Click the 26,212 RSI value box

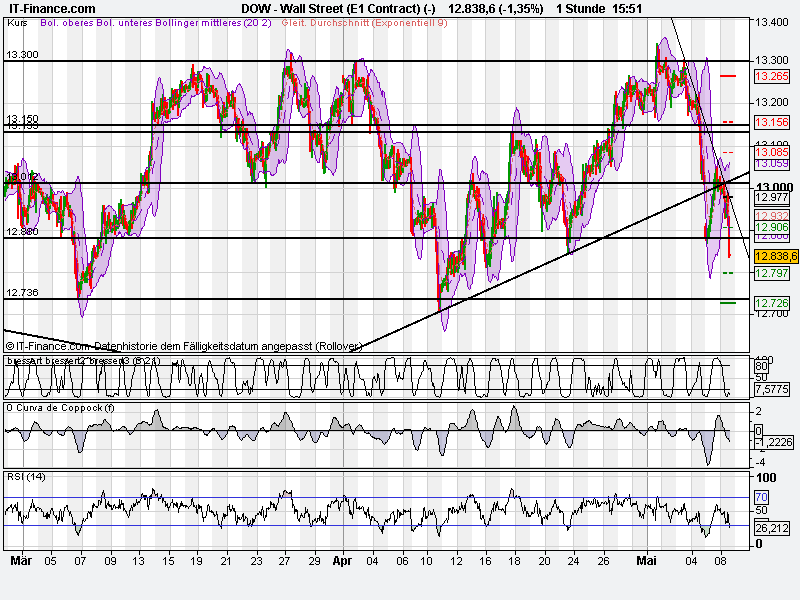pyautogui.click(x=772, y=528)
